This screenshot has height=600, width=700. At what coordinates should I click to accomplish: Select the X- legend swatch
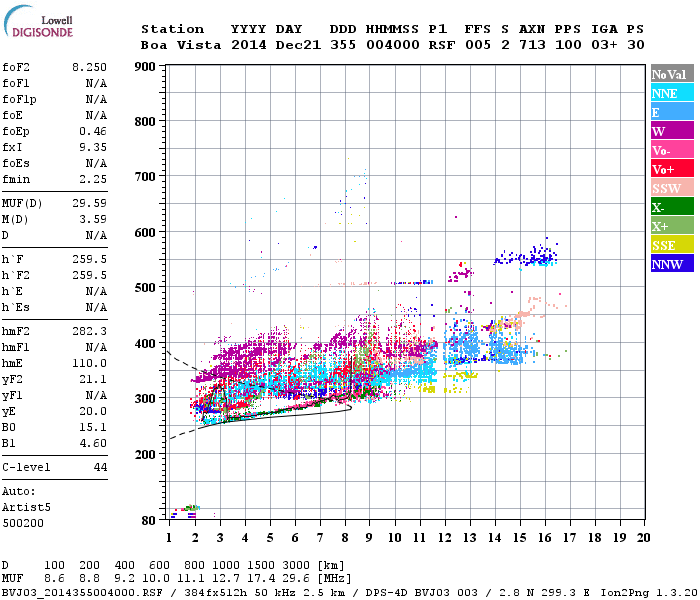(672, 207)
